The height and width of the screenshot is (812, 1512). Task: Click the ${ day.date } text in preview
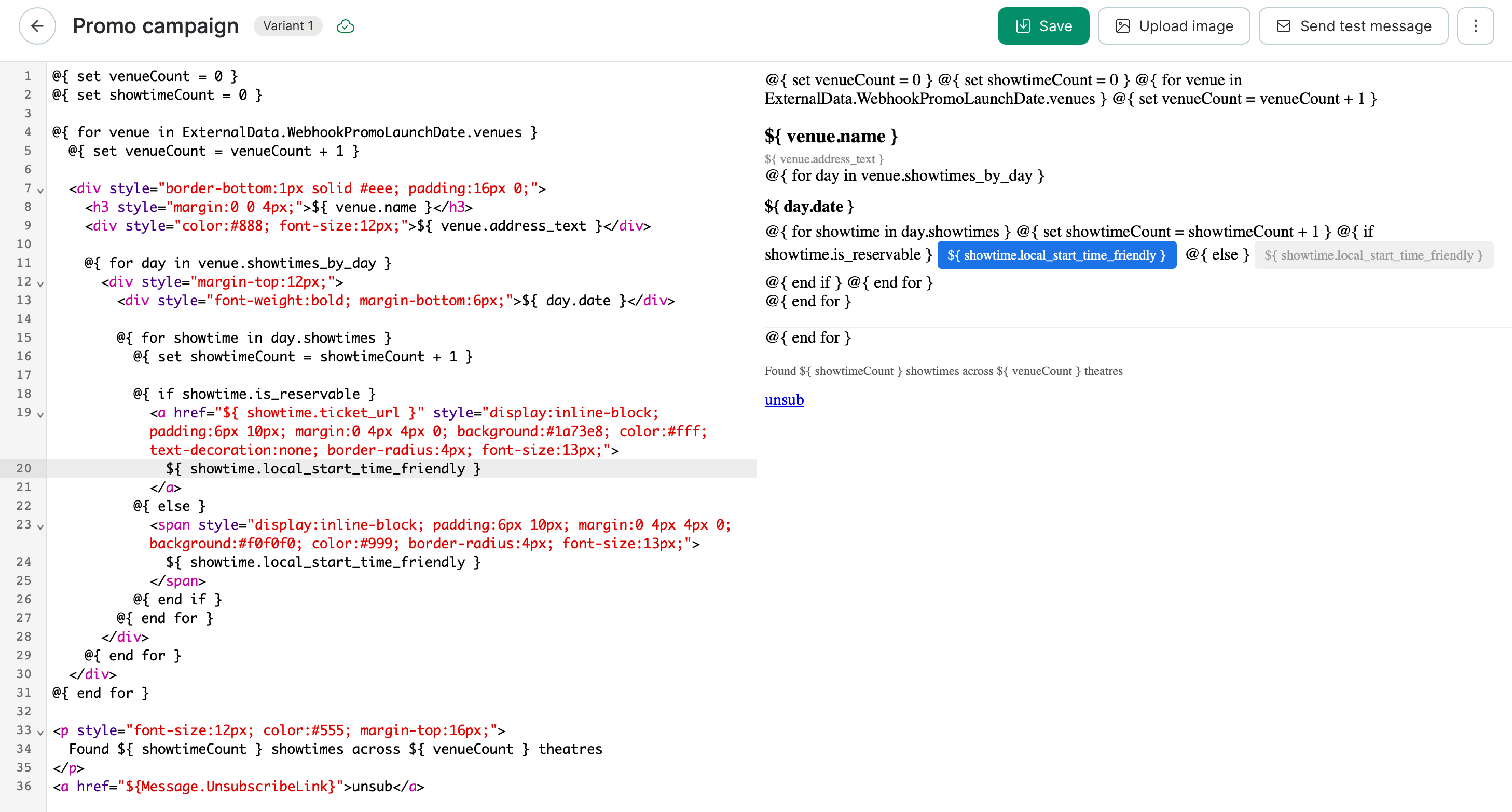pos(809,207)
